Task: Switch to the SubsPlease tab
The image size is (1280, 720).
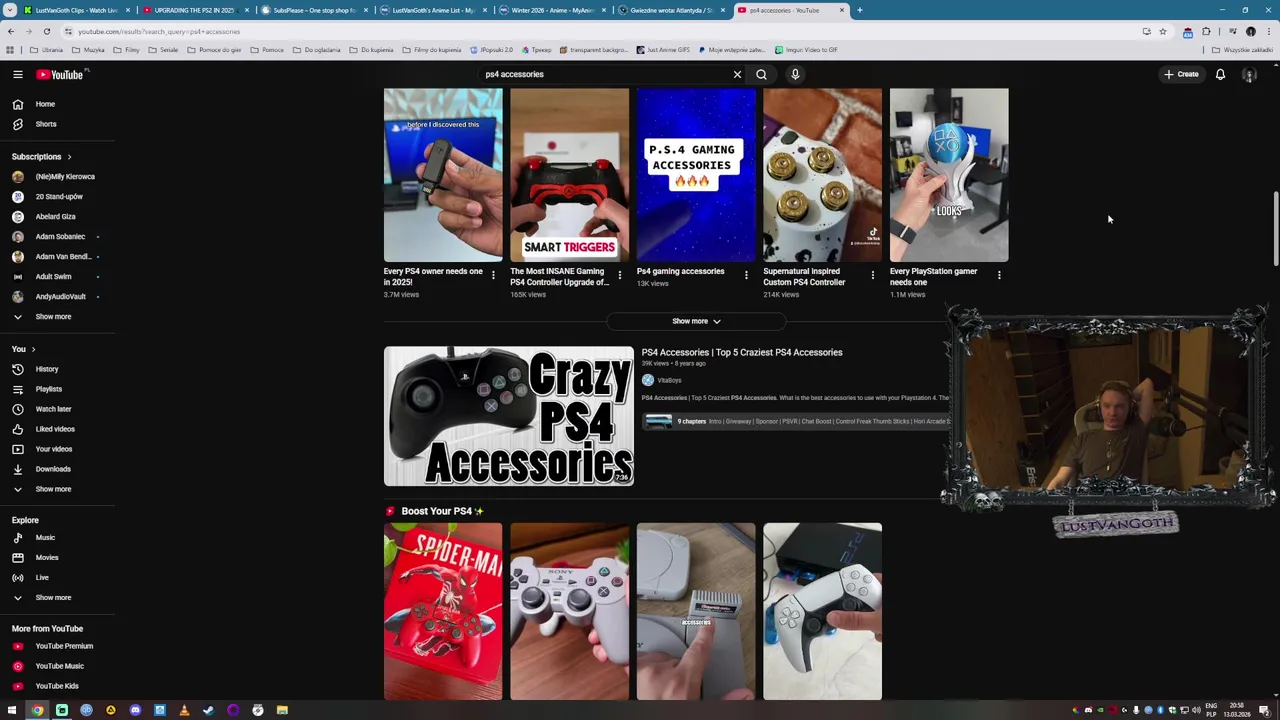Action: coord(314,10)
